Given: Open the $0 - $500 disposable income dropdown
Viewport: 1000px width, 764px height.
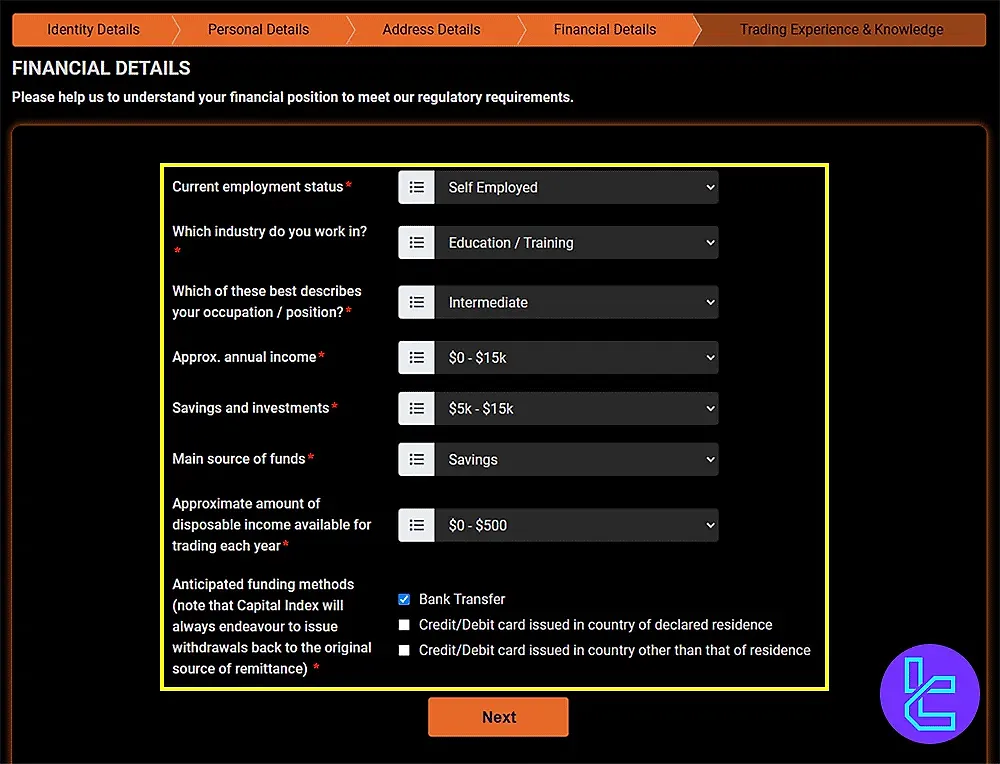Looking at the screenshot, I should point(577,525).
